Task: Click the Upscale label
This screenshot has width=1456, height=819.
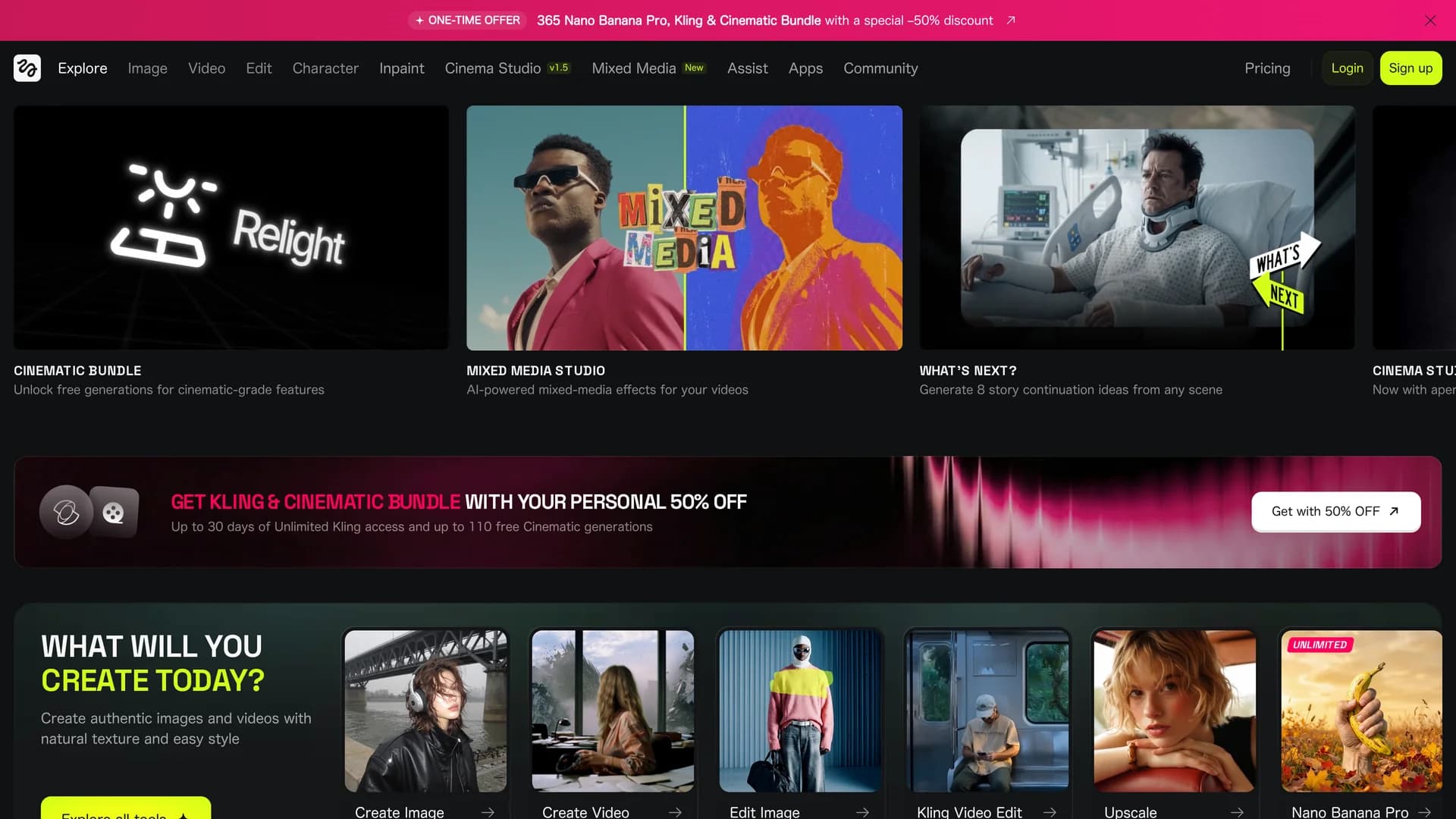Action: click(1131, 812)
